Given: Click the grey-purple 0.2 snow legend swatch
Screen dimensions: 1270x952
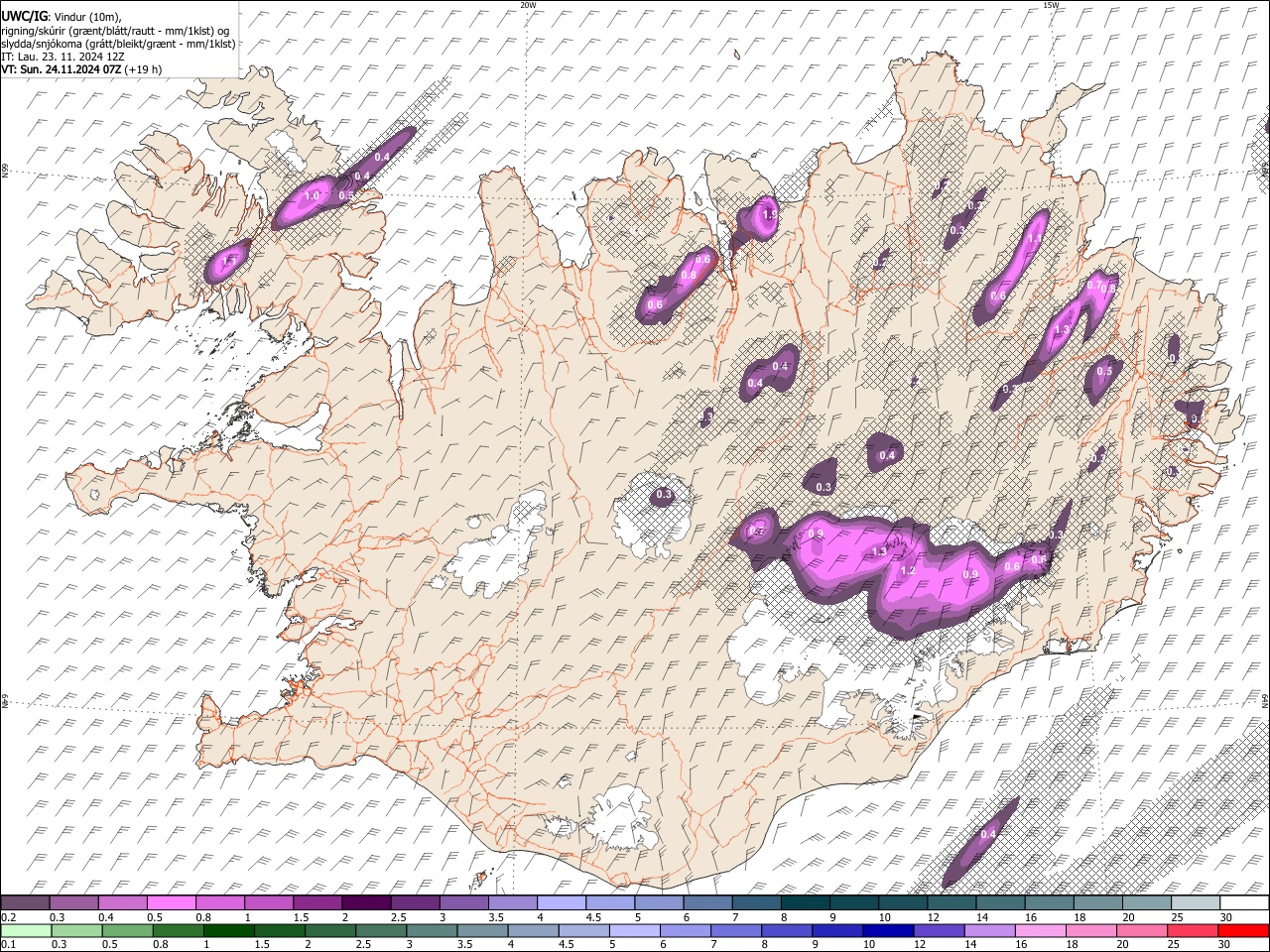Looking at the screenshot, I should click(x=25, y=903).
